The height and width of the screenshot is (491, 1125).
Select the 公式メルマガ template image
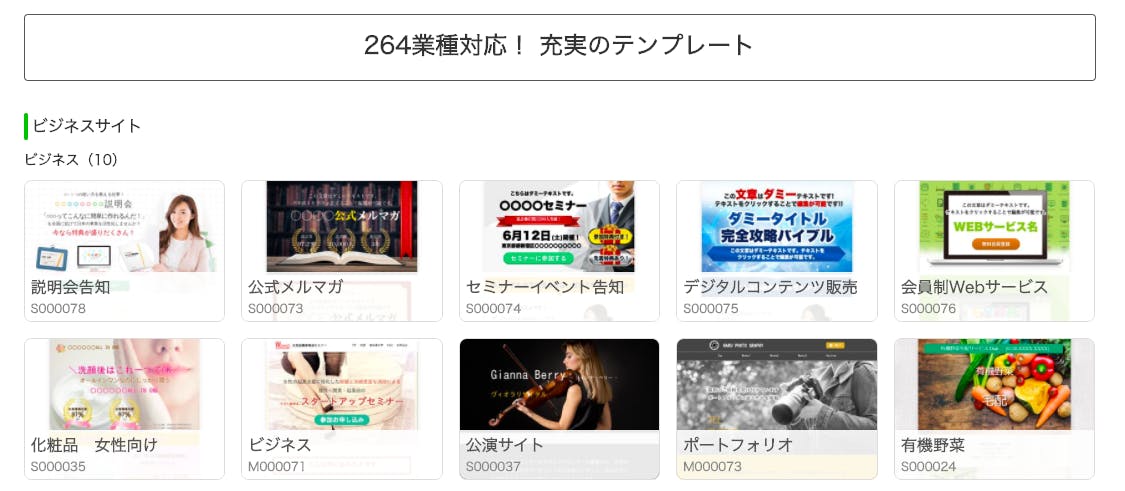[342, 226]
